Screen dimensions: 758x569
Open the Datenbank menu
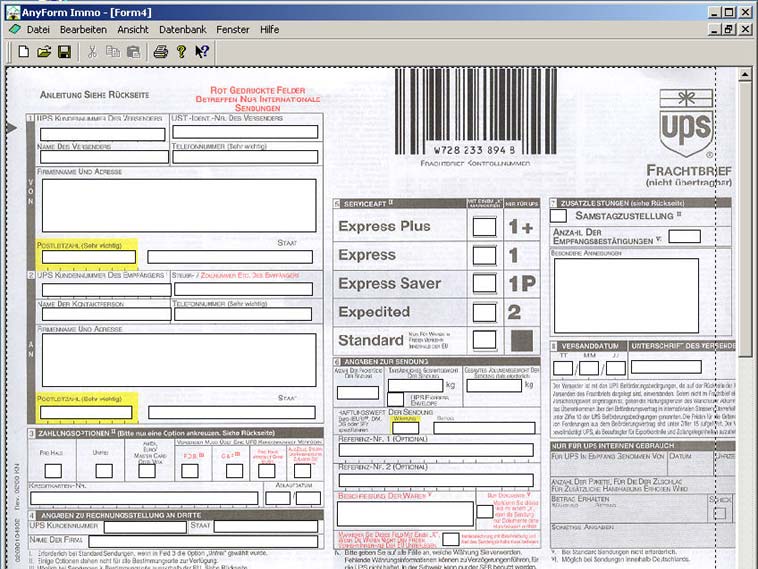[x=183, y=29]
